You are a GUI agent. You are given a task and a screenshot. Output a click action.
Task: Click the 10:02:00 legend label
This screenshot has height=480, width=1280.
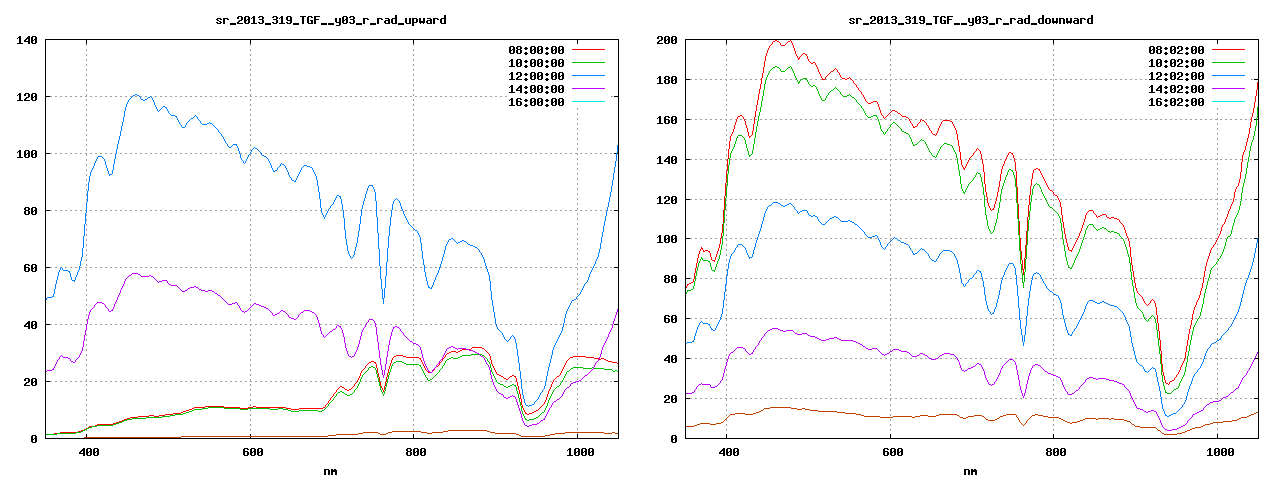[1176, 63]
